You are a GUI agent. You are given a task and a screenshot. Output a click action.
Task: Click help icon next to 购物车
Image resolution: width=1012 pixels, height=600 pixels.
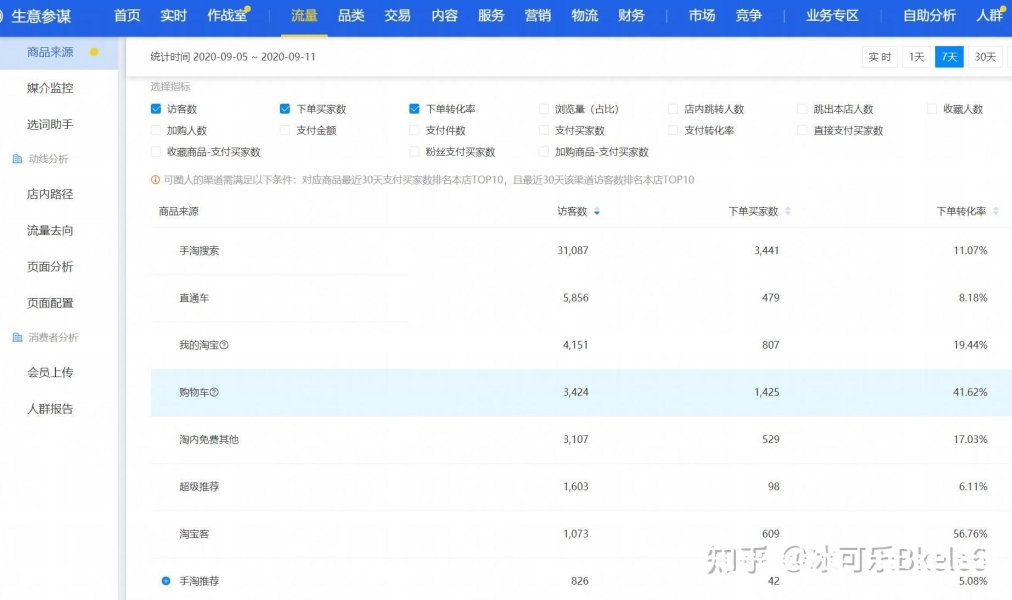tap(214, 393)
